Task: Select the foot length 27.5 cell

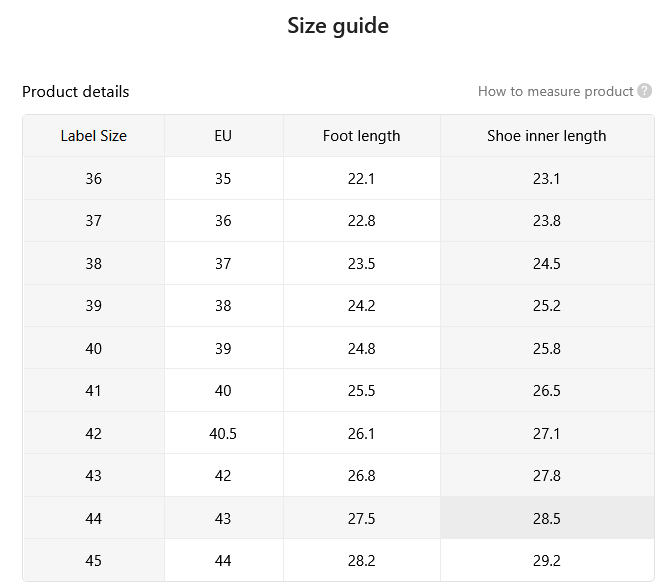Action: [x=361, y=518]
